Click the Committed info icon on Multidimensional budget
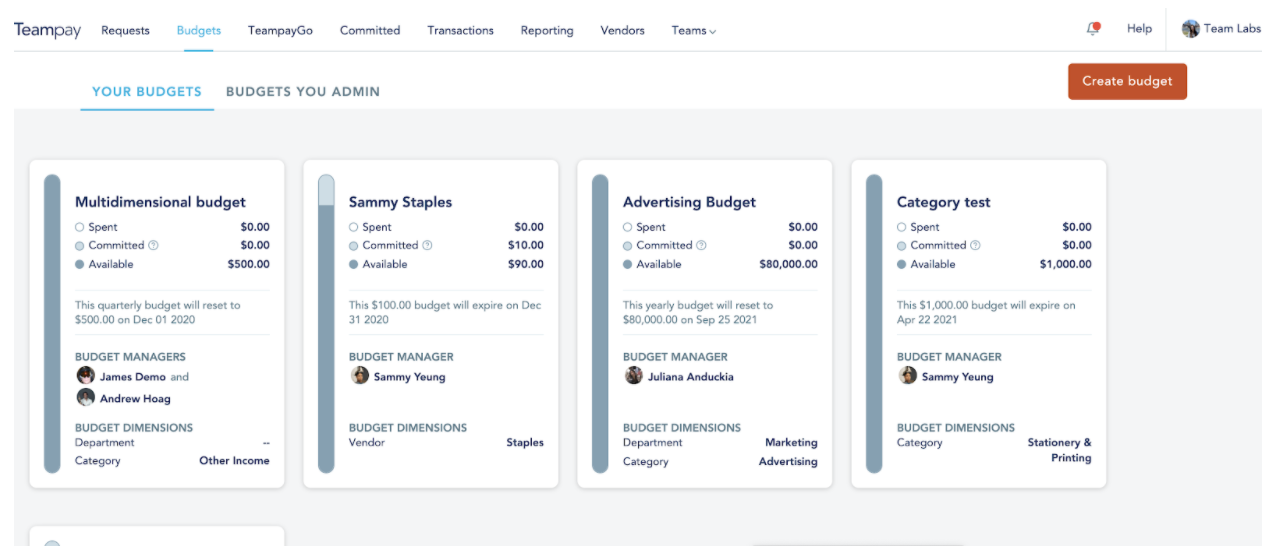Viewport: 1268px width, 550px height. pyautogui.click(x=154, y=245)
